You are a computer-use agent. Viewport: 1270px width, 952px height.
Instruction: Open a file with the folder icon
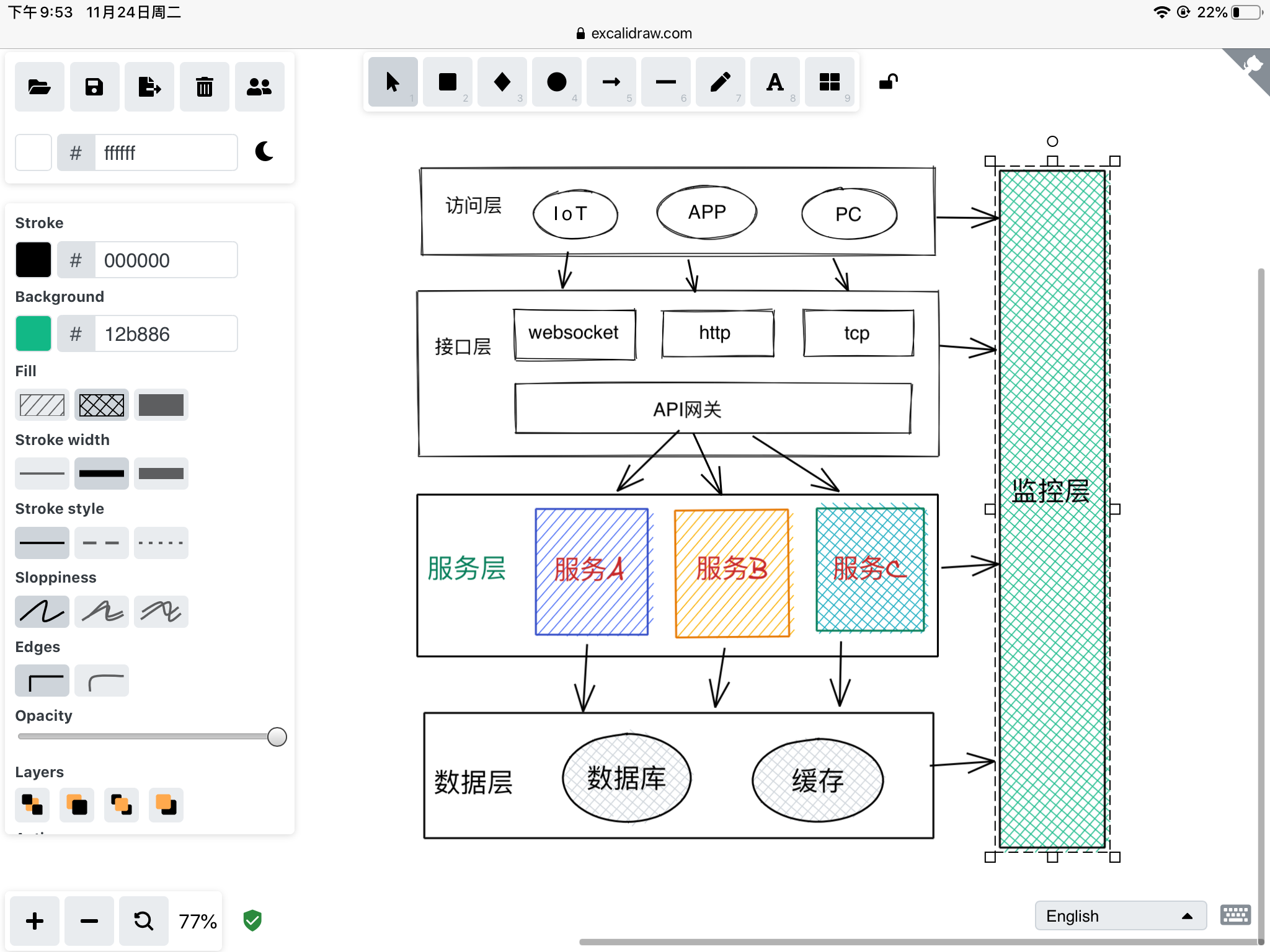click(39, 87)
